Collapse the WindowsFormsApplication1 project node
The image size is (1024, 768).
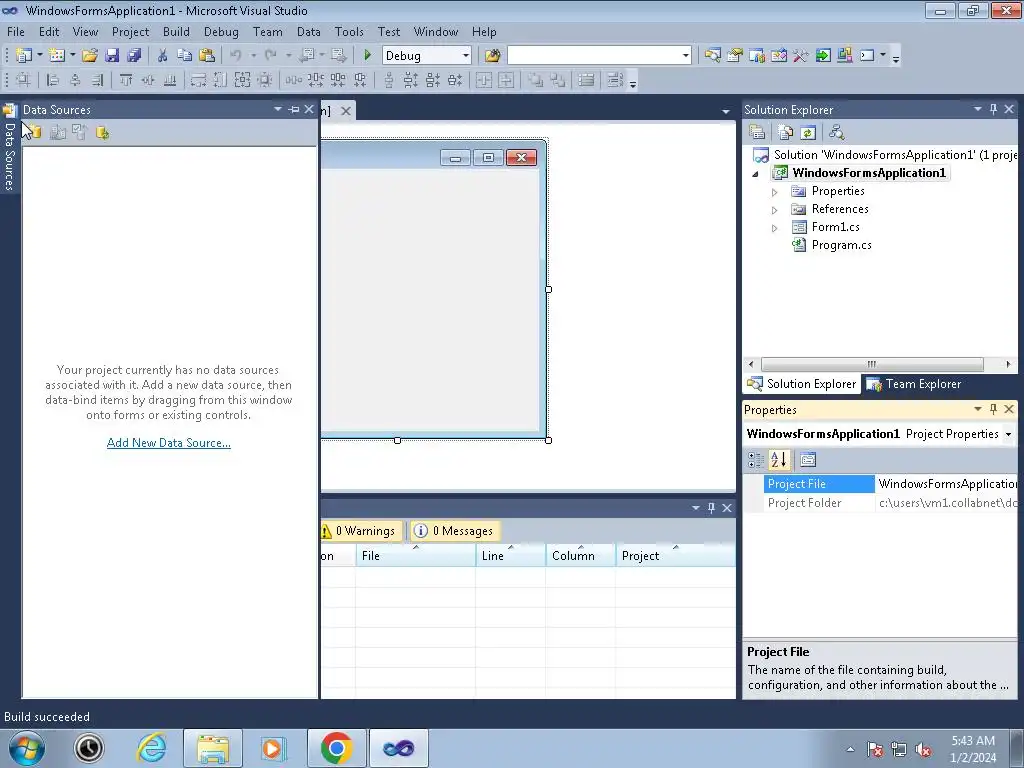pyautogui.click(x=756, y=174)
